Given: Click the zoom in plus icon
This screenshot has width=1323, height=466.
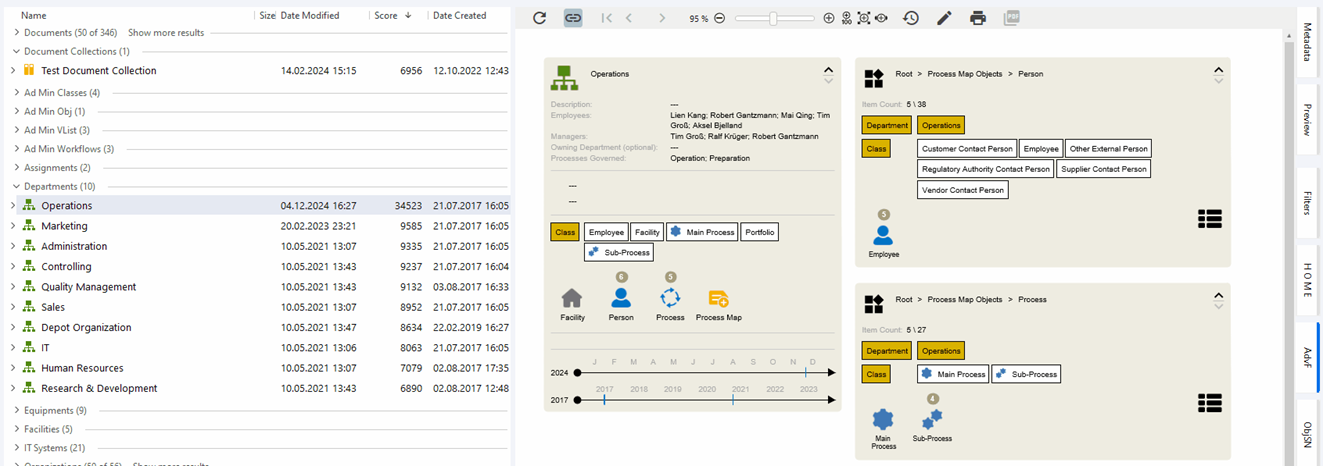Looking at the screenshot, I should point(829,18).
